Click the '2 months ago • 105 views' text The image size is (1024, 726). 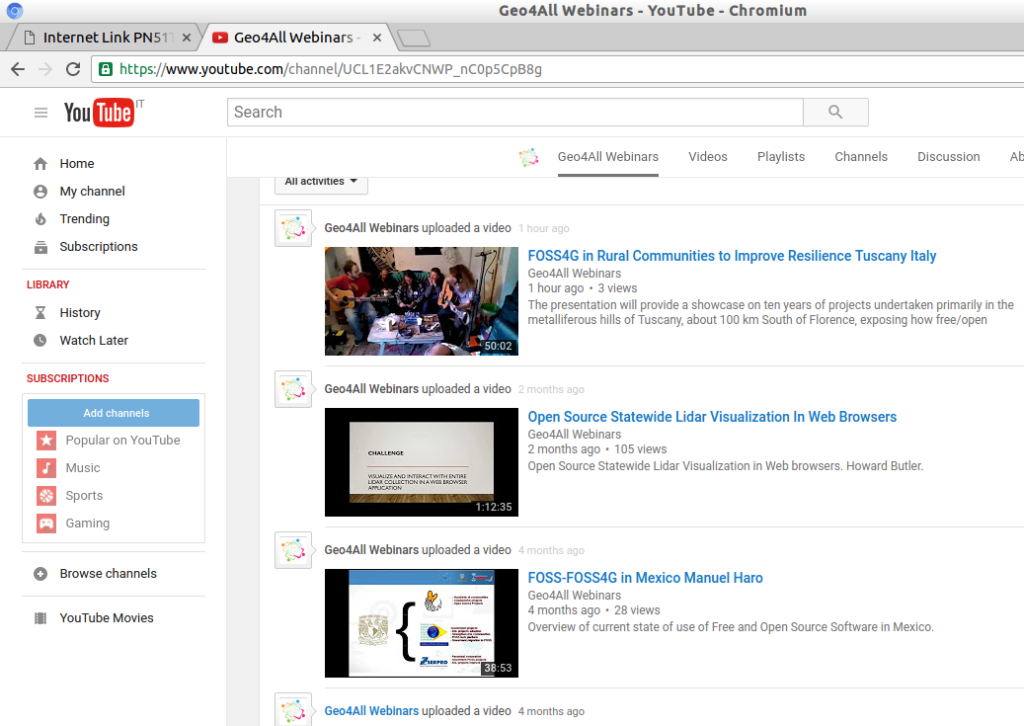598,449
